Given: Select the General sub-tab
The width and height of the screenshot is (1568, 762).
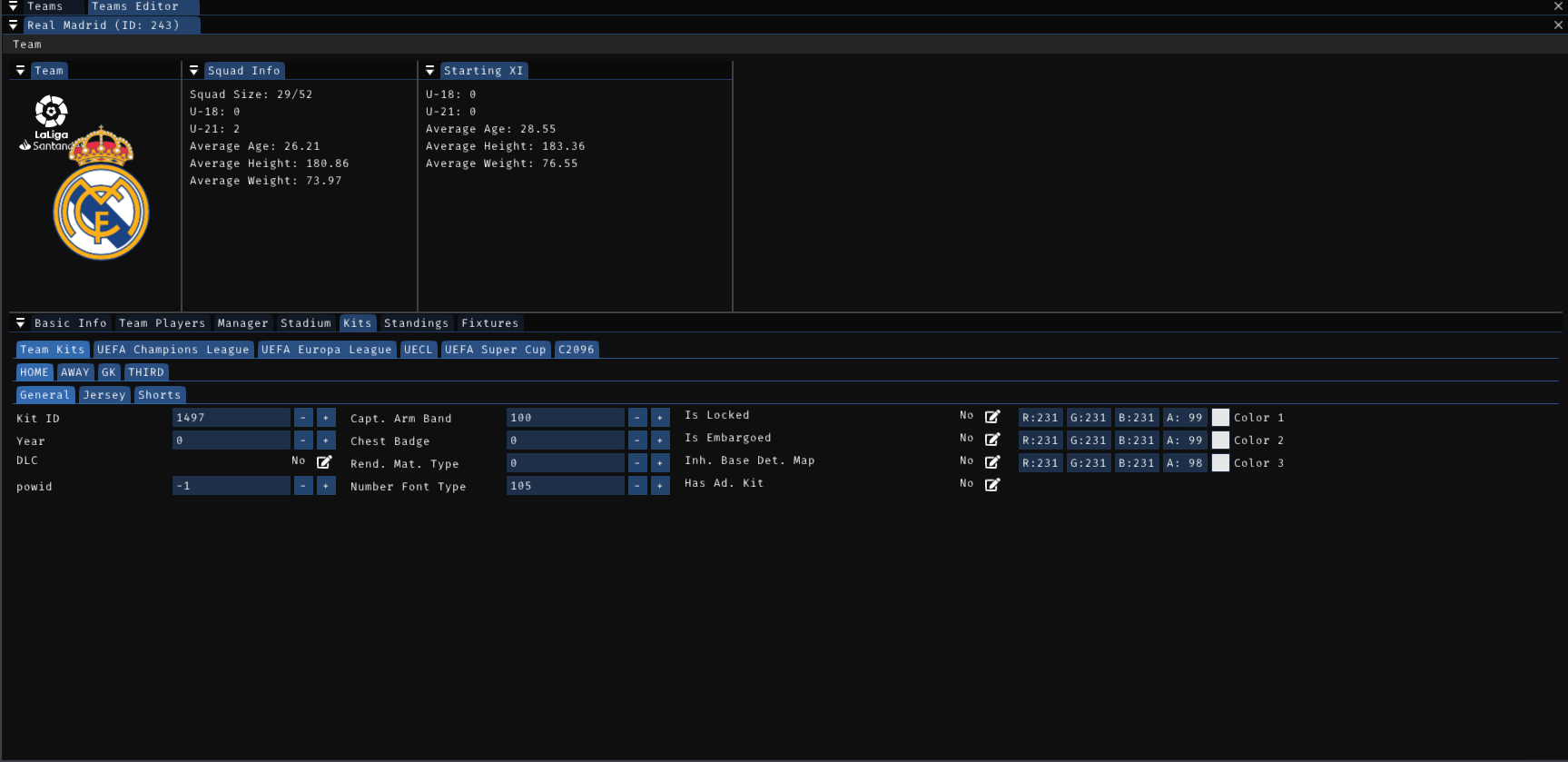Looking at the screenshot, I should pyautogui.click(x=45, y=395).
